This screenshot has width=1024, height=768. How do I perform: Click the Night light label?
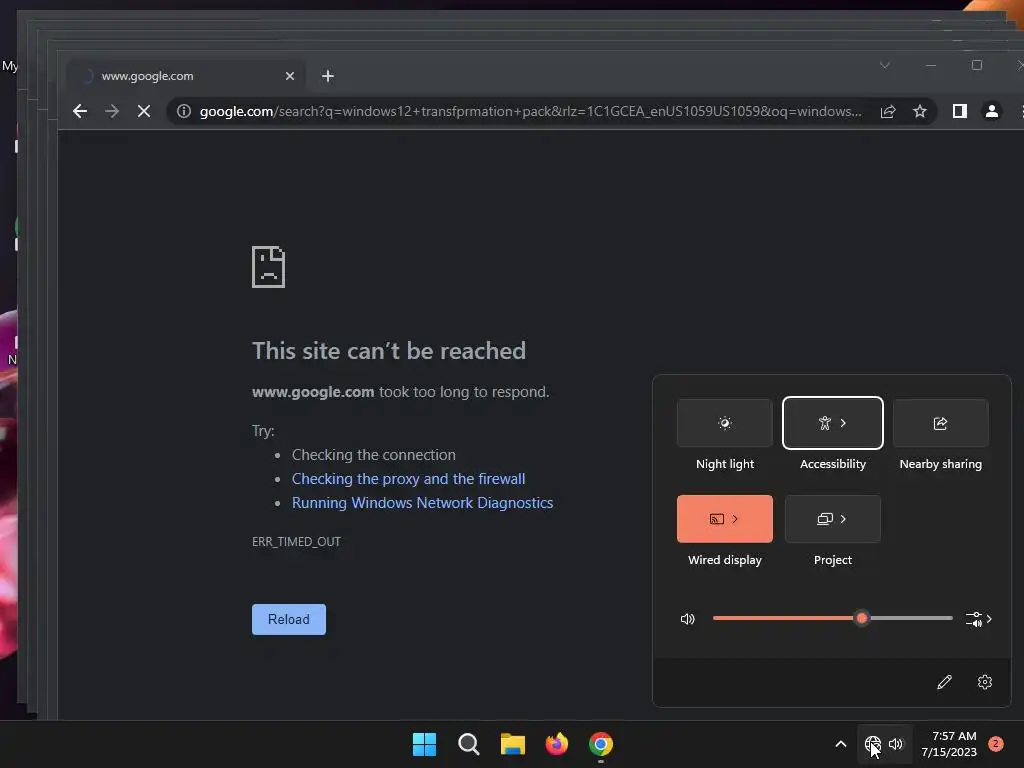[724, 464]
